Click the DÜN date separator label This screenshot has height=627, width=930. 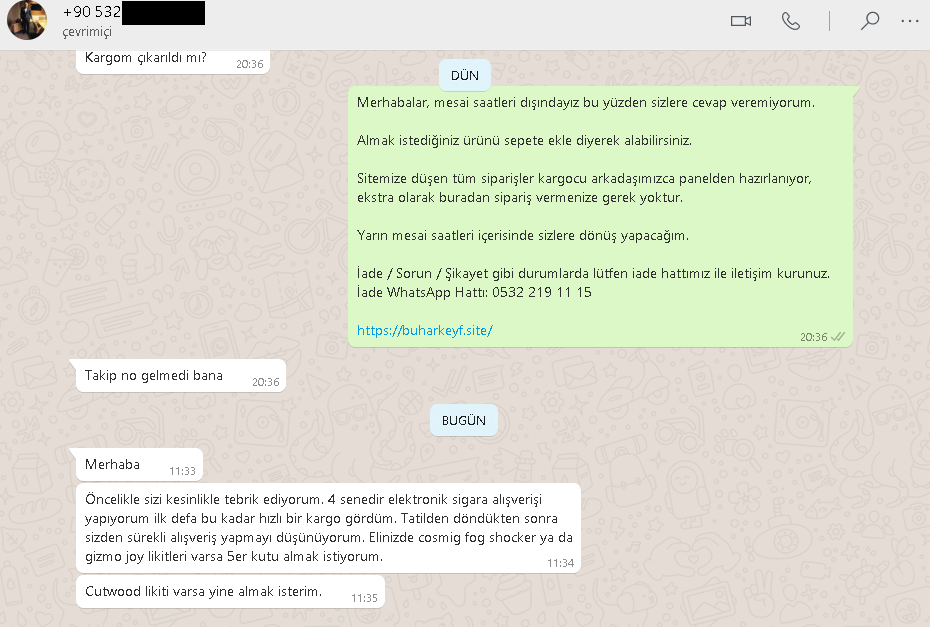click(464, 75)
